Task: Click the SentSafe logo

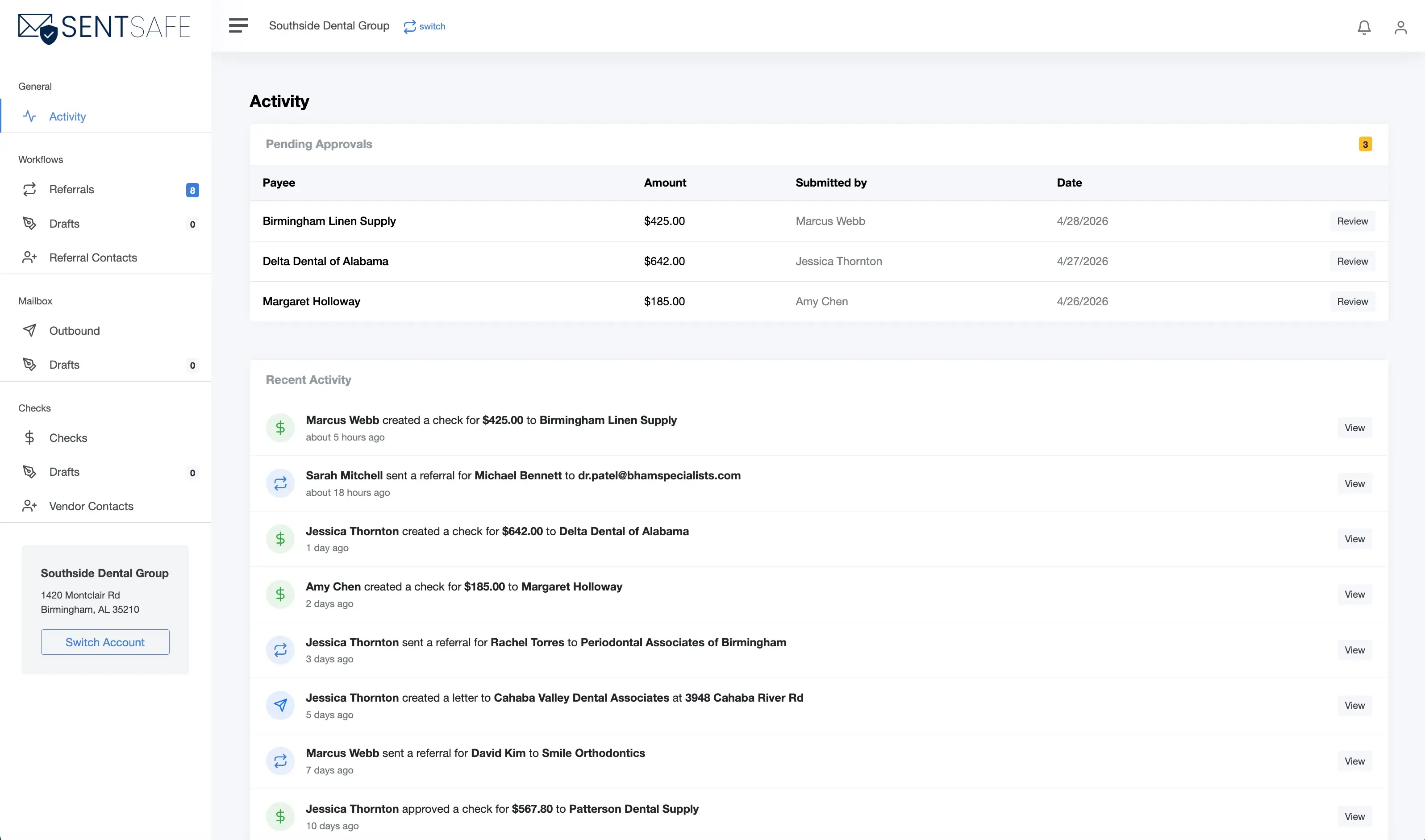Action: [x=104, y=28]
